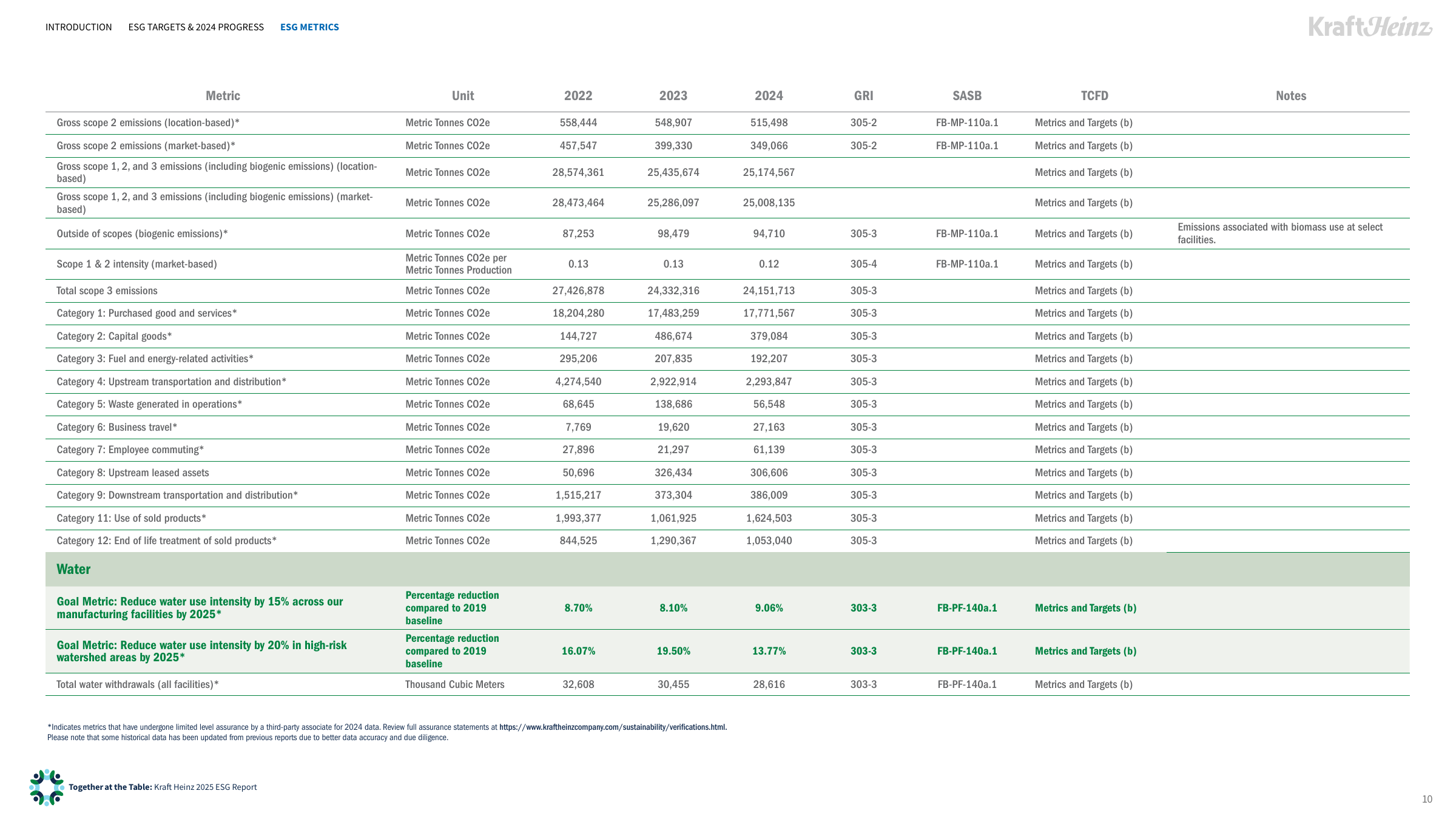Click 'Category 1: Purchased good and services*'
This screenshot has height=819, width=1456.
(x=147, y=313)
